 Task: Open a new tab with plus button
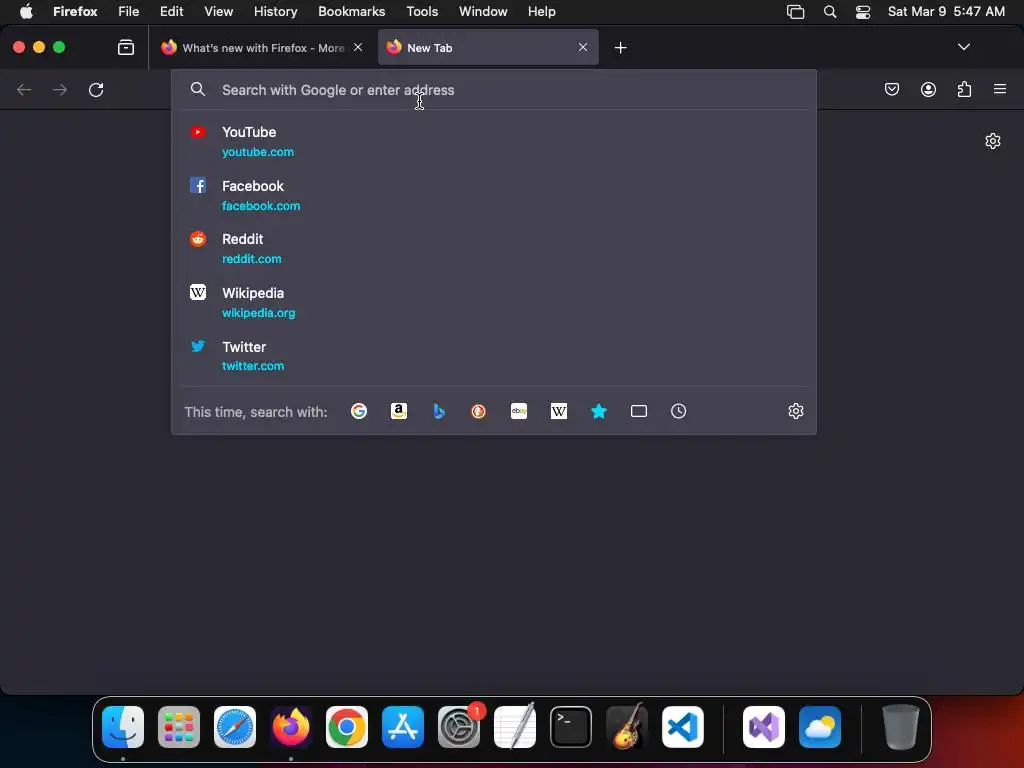click(620, 48)
